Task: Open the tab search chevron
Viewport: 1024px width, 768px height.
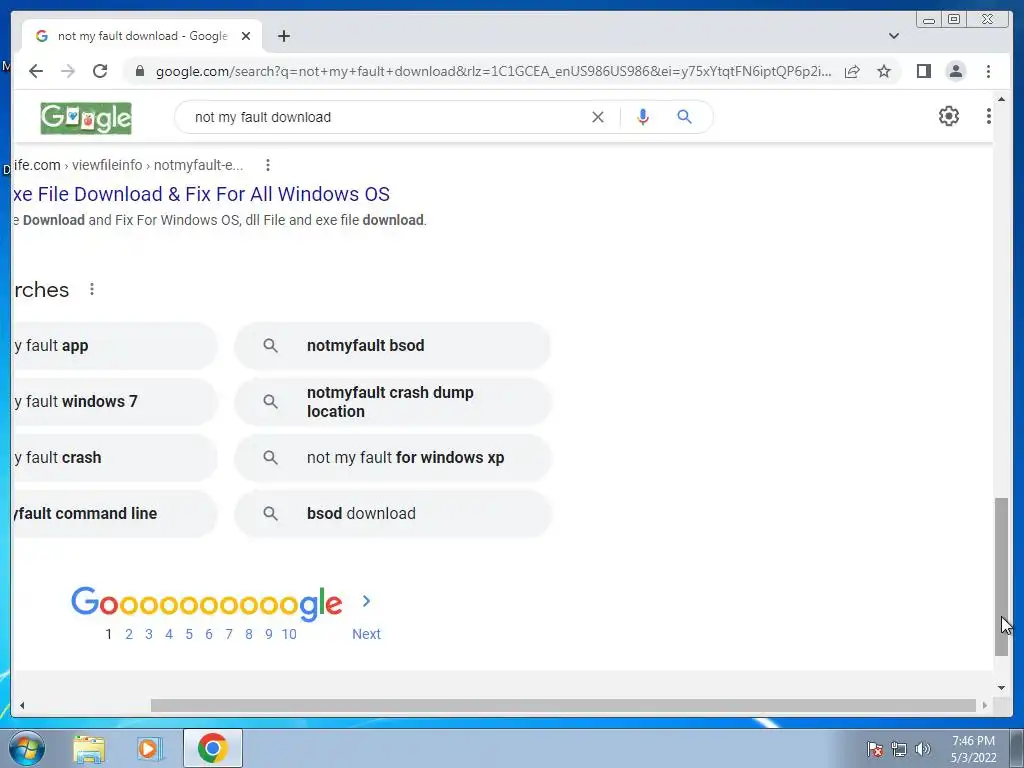Action: [893, 36]
